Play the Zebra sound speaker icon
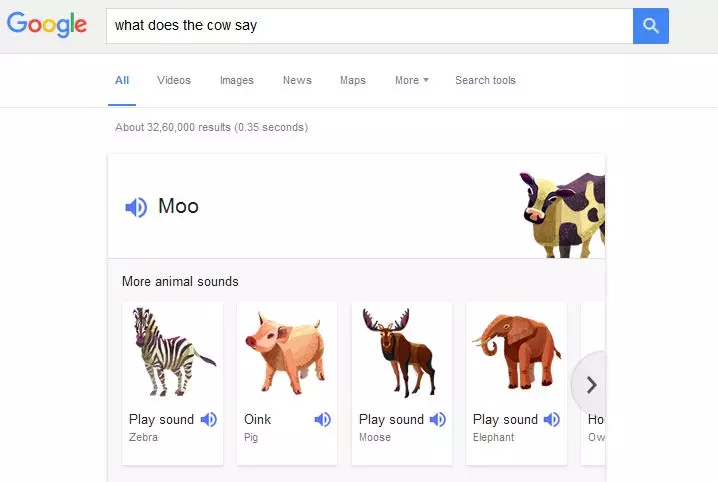Viewport: 718px width, 482px height. 208,420
